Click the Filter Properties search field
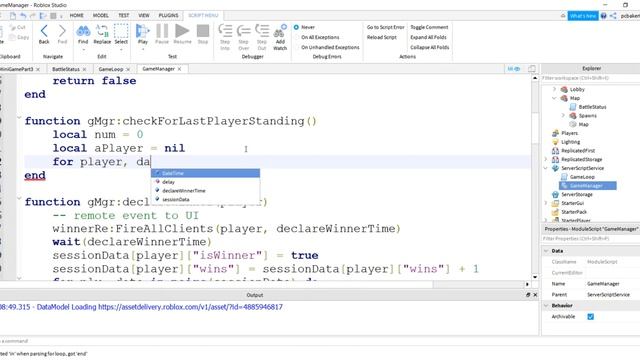This screenshot has height=360, width=640. (x=590, y=239)
